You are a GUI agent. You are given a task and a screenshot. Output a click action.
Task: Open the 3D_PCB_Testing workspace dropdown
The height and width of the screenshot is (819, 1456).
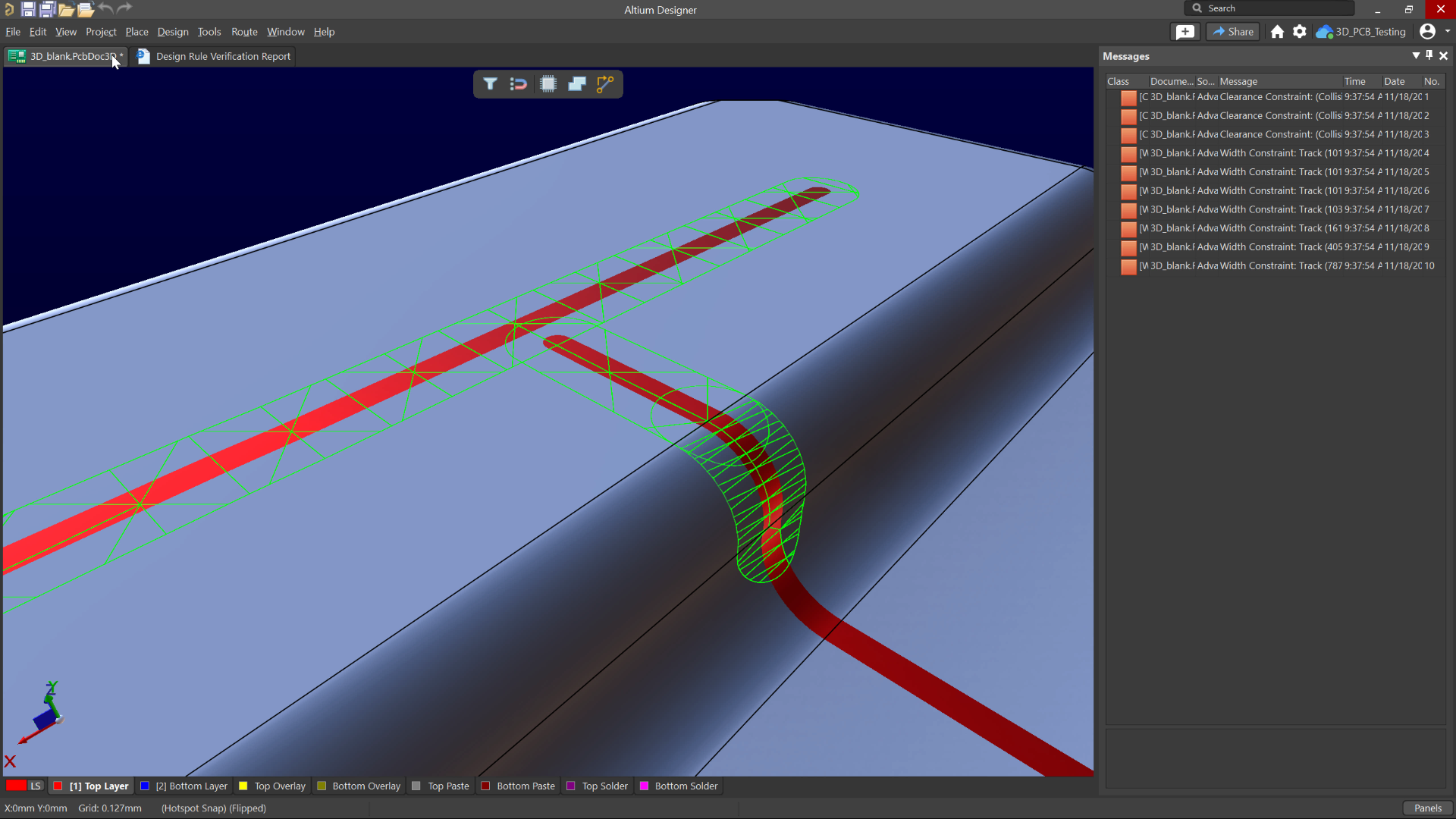pos(1363,32)
